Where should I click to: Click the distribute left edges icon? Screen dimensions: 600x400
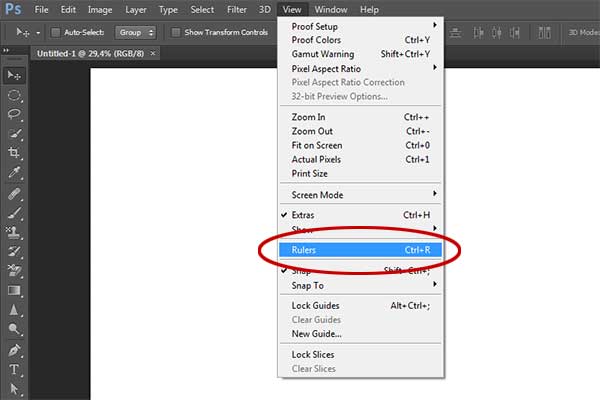click(478, 33)
